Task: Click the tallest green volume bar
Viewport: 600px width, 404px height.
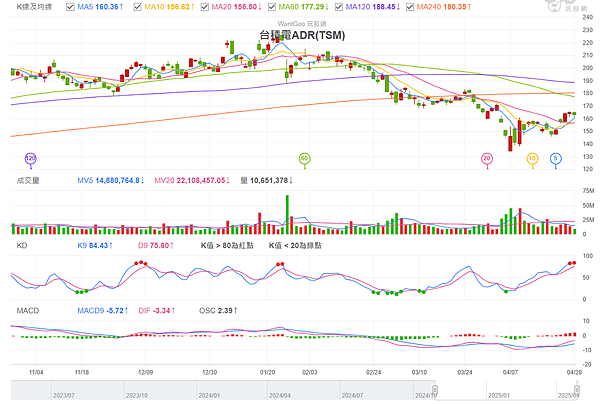Action: pyautogui.click(x=287, y=215)
